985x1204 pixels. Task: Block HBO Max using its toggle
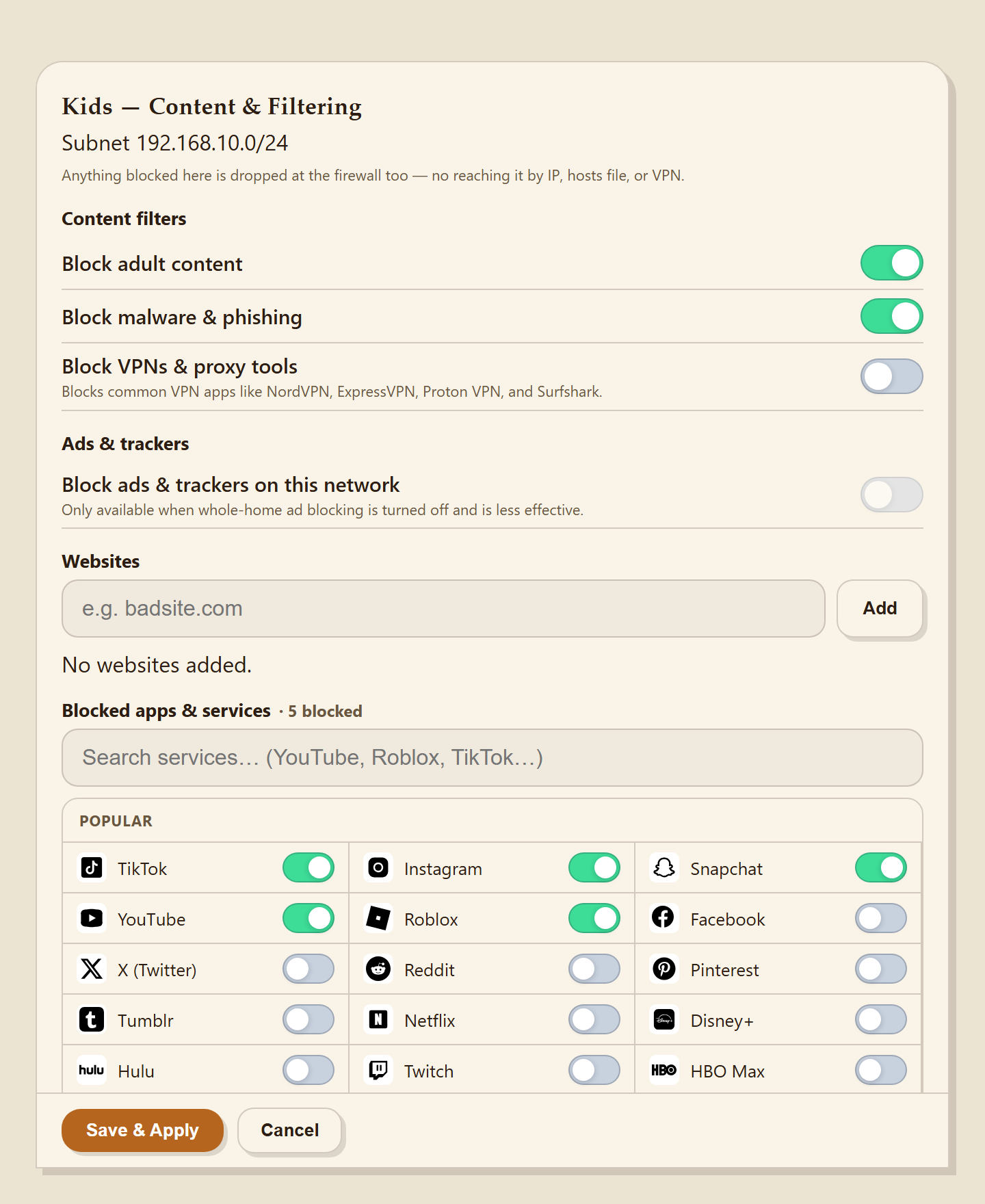point(881,1070)
